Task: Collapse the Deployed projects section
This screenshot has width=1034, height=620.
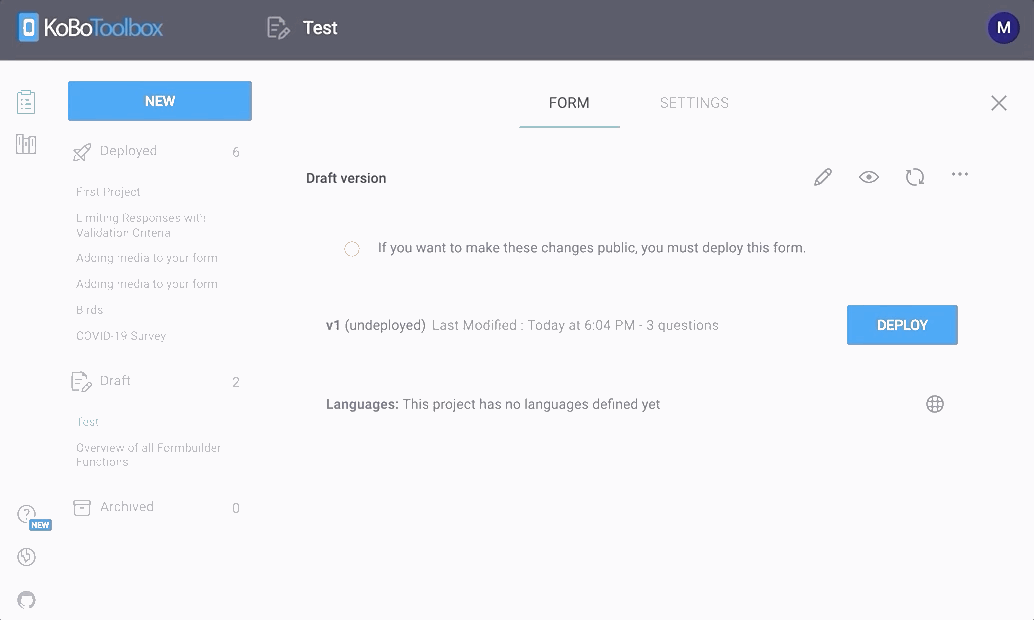Action: tap(128, 151)
